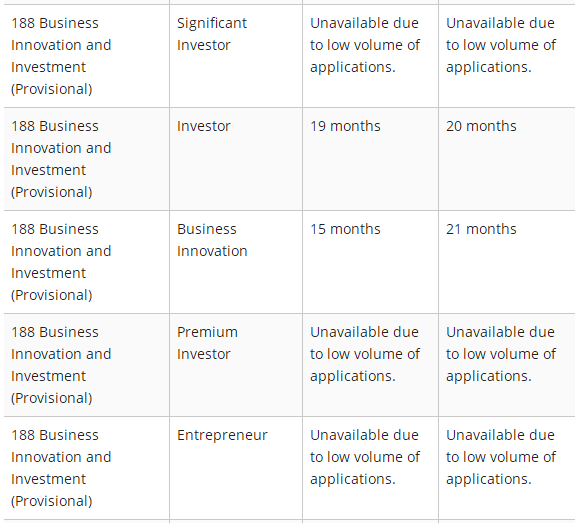582x523 pixels.
Task: Click first Unavailable cell in Premium Investor row
Action: point(370,365)
